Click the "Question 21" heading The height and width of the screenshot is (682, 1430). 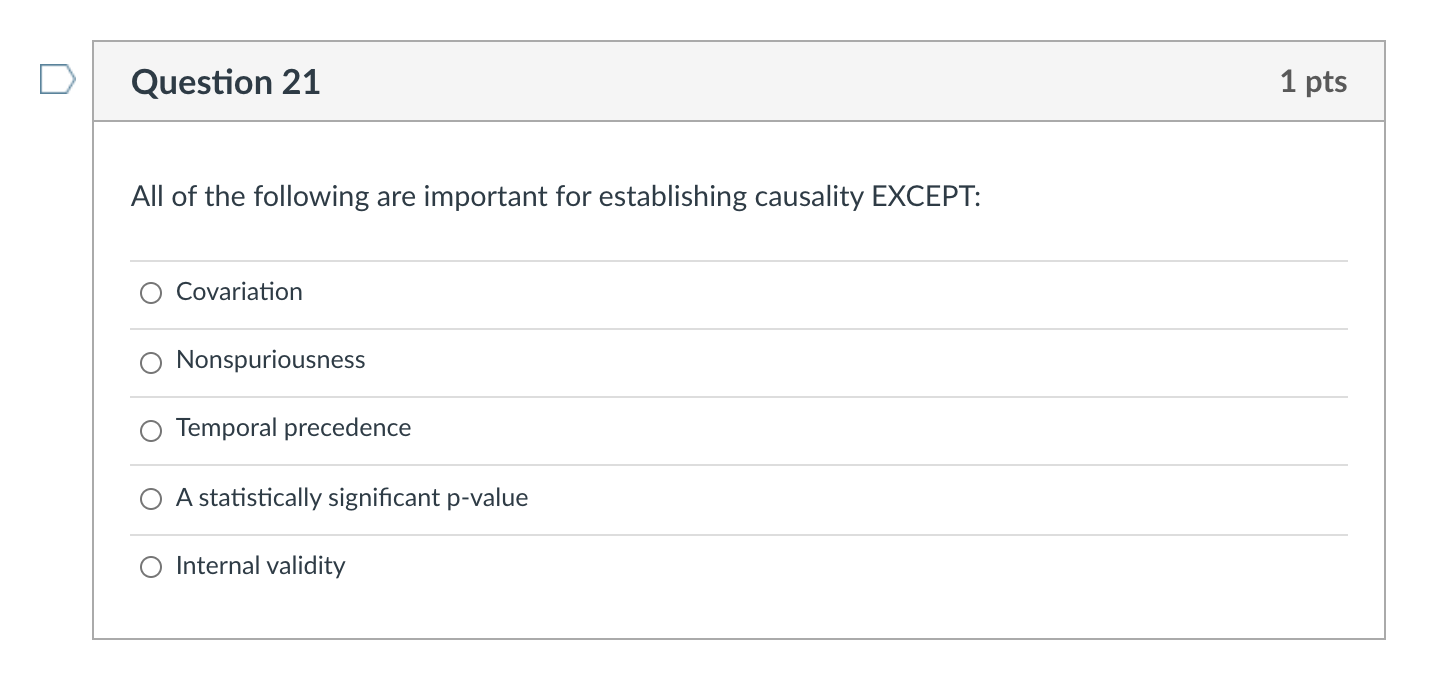pyautogui.click(x=226, y=82)
